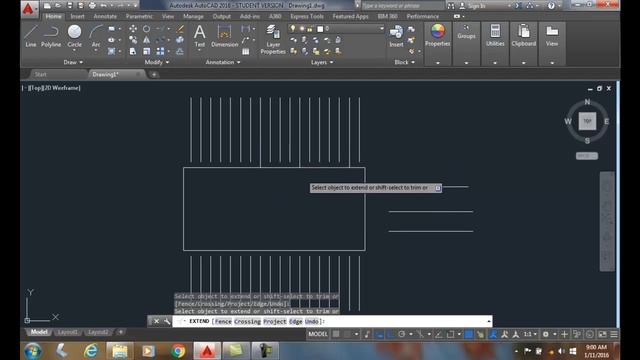Select the Arc tool
The height and width of the screenshot is (360, 640).
point(96,36)
